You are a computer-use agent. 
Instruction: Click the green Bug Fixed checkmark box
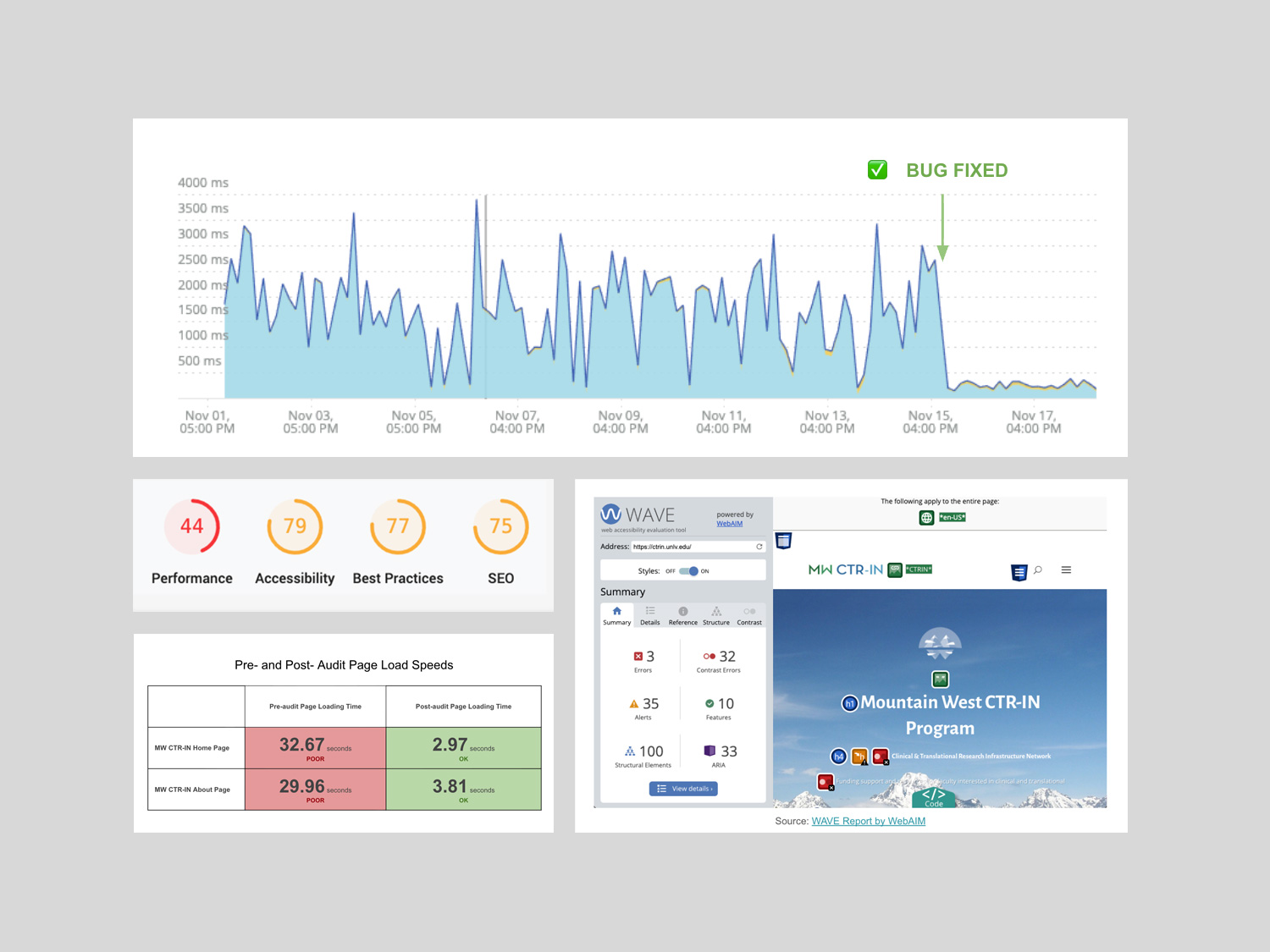point(877,170)
